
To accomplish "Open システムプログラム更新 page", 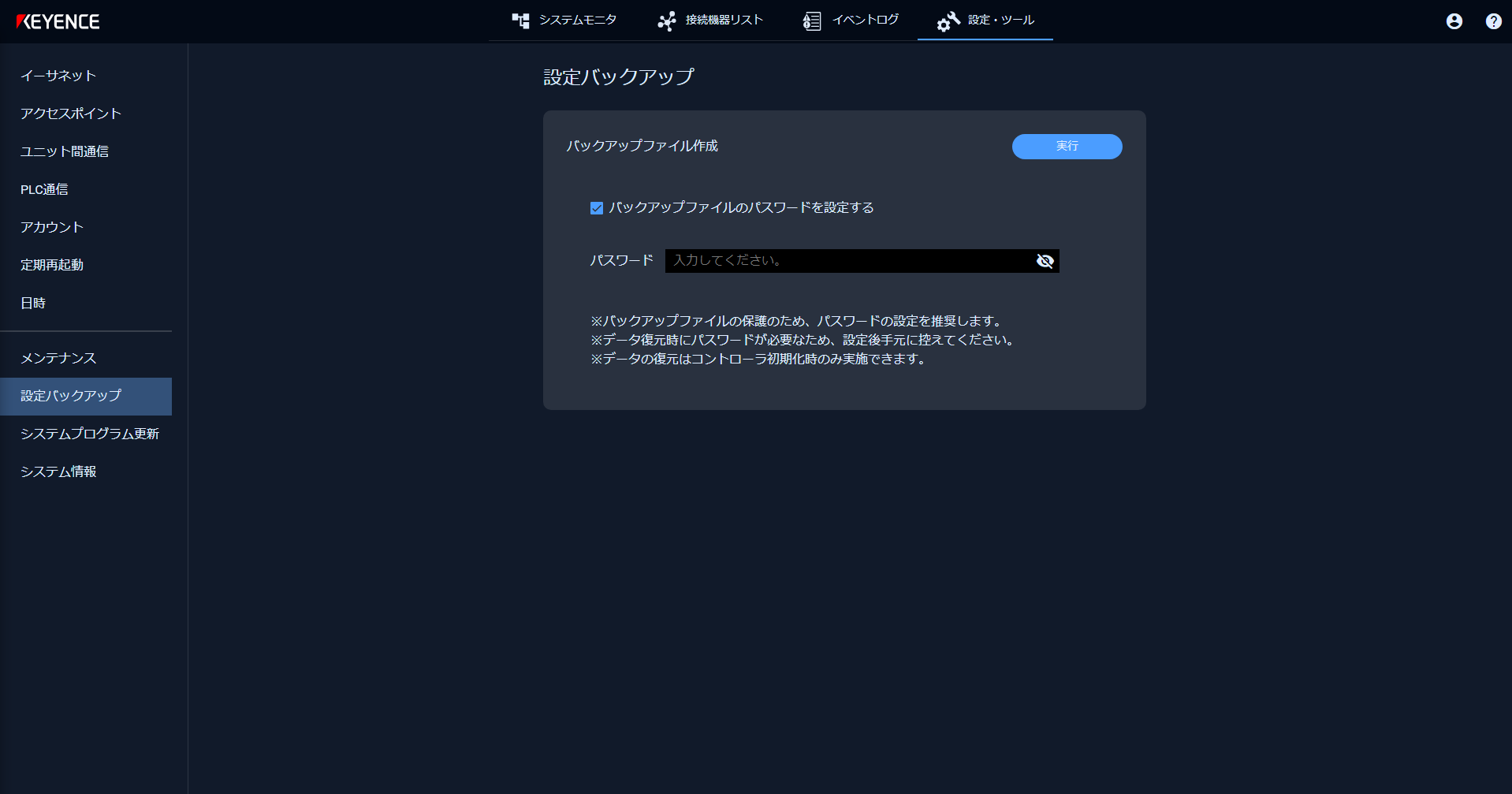I will click(x=90, y=434).
